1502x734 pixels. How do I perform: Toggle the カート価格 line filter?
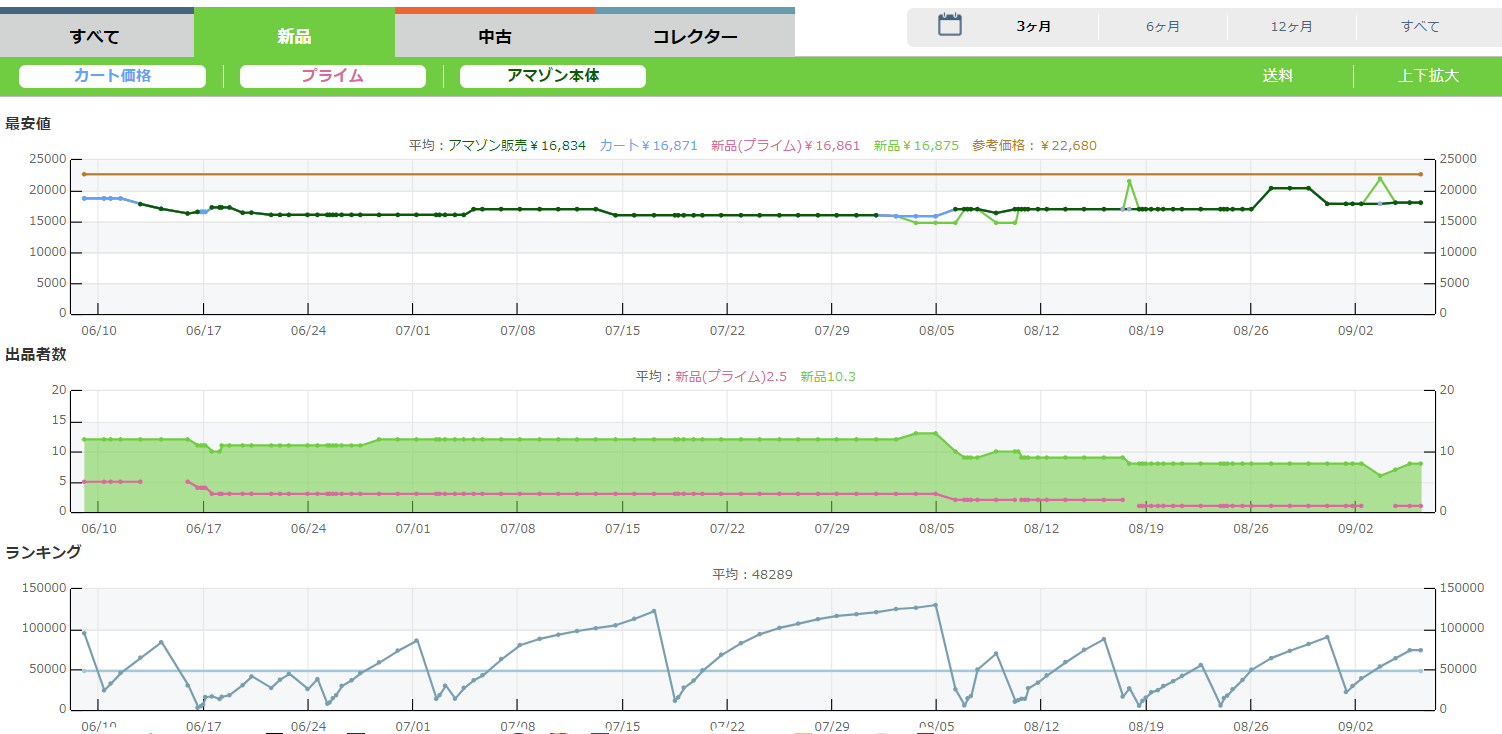click(112, 76)
